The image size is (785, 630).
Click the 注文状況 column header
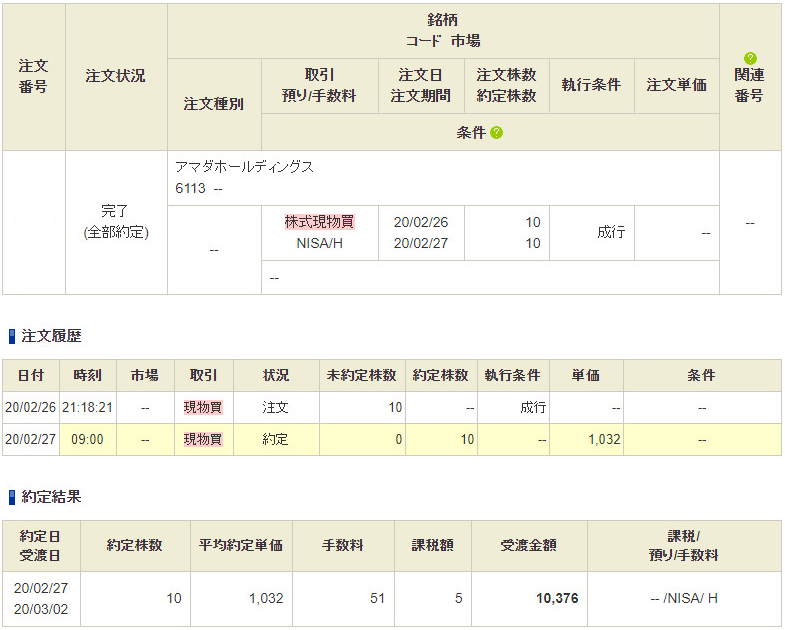coord(115,76)
